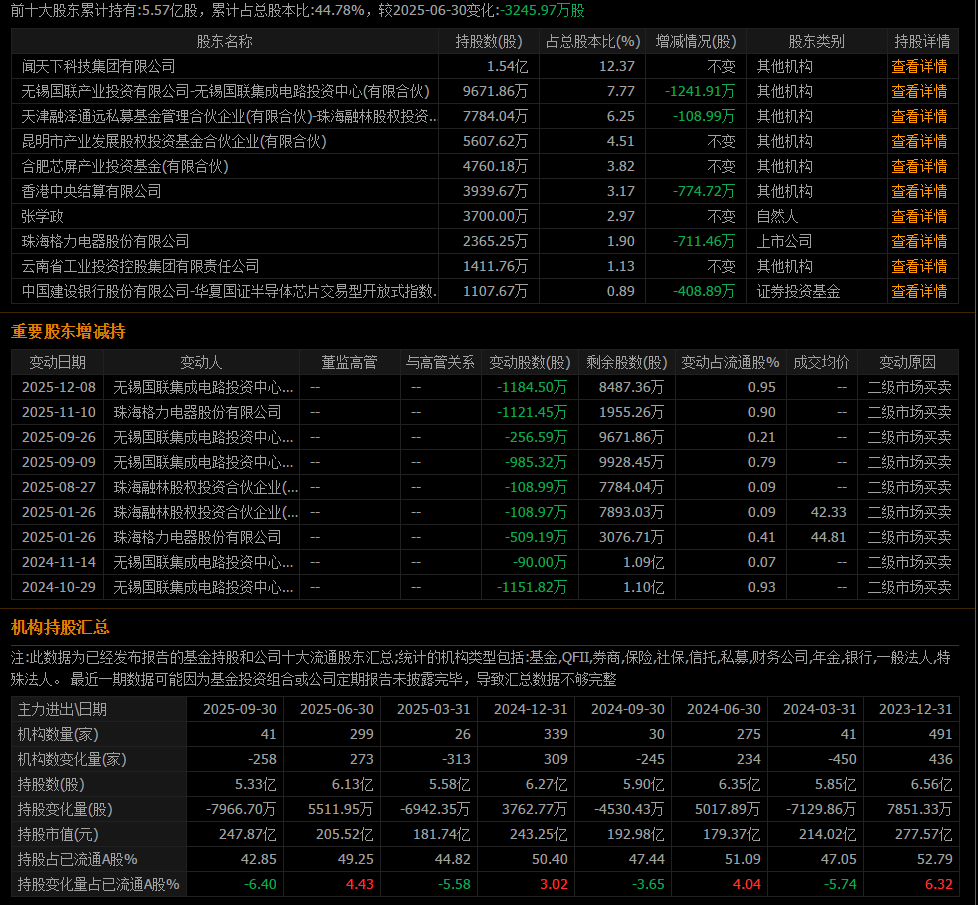The image size is (978, 905).
Task: Open 查看详情 for 合肥芯屏产业投资基金
Action: coord(919,166)
